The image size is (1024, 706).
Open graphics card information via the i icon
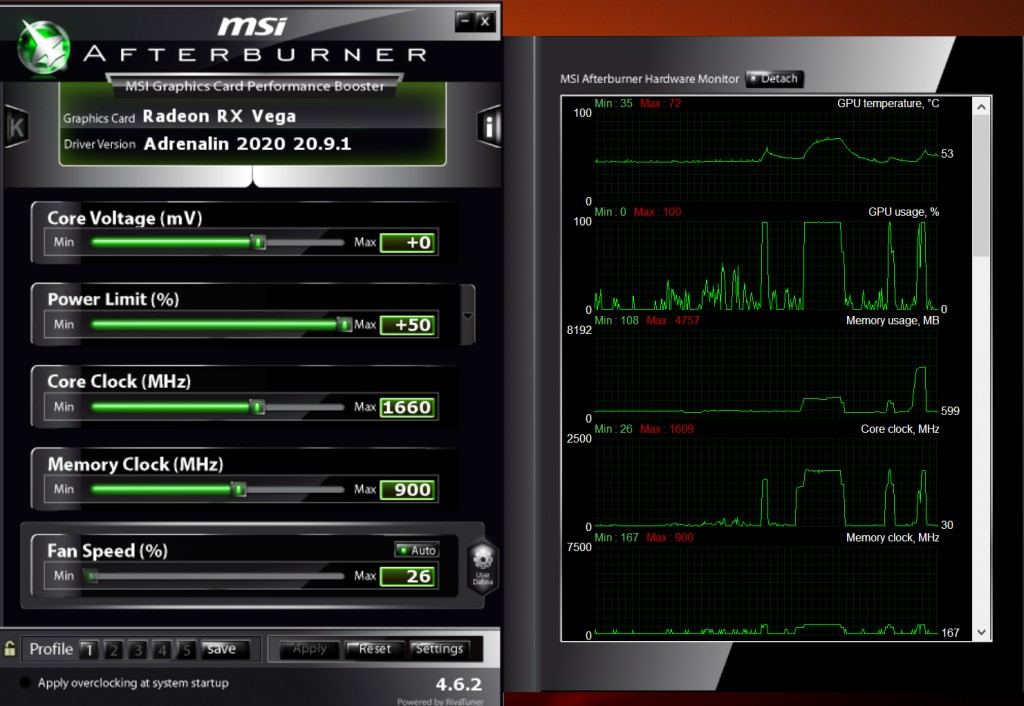point(487,126)
